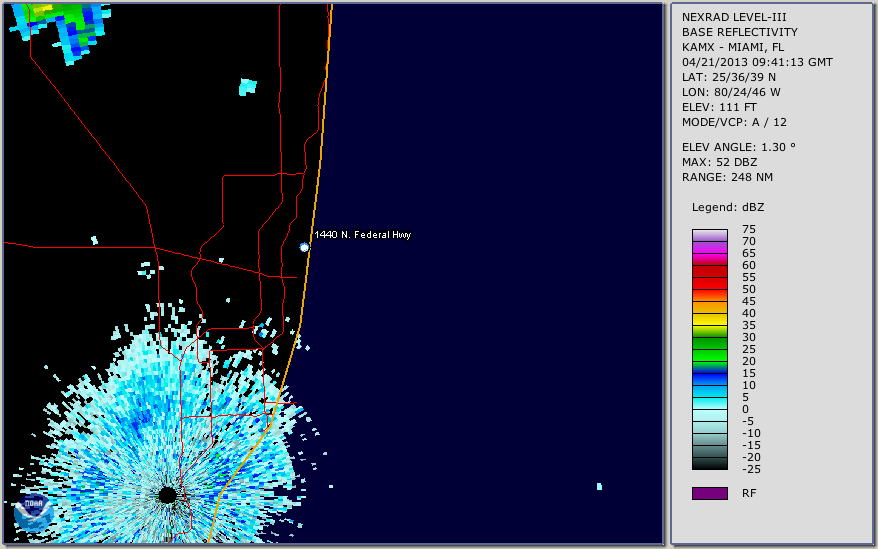The height and width of the screenshot is (549, 878).
Task: Click the -25 dBZ black legend swatch
Action: (x=709, y=463)
